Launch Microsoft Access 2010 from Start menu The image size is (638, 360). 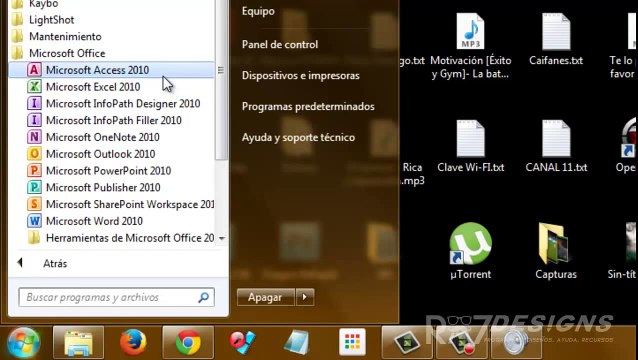pyautogui.click(x=111, y=70)
